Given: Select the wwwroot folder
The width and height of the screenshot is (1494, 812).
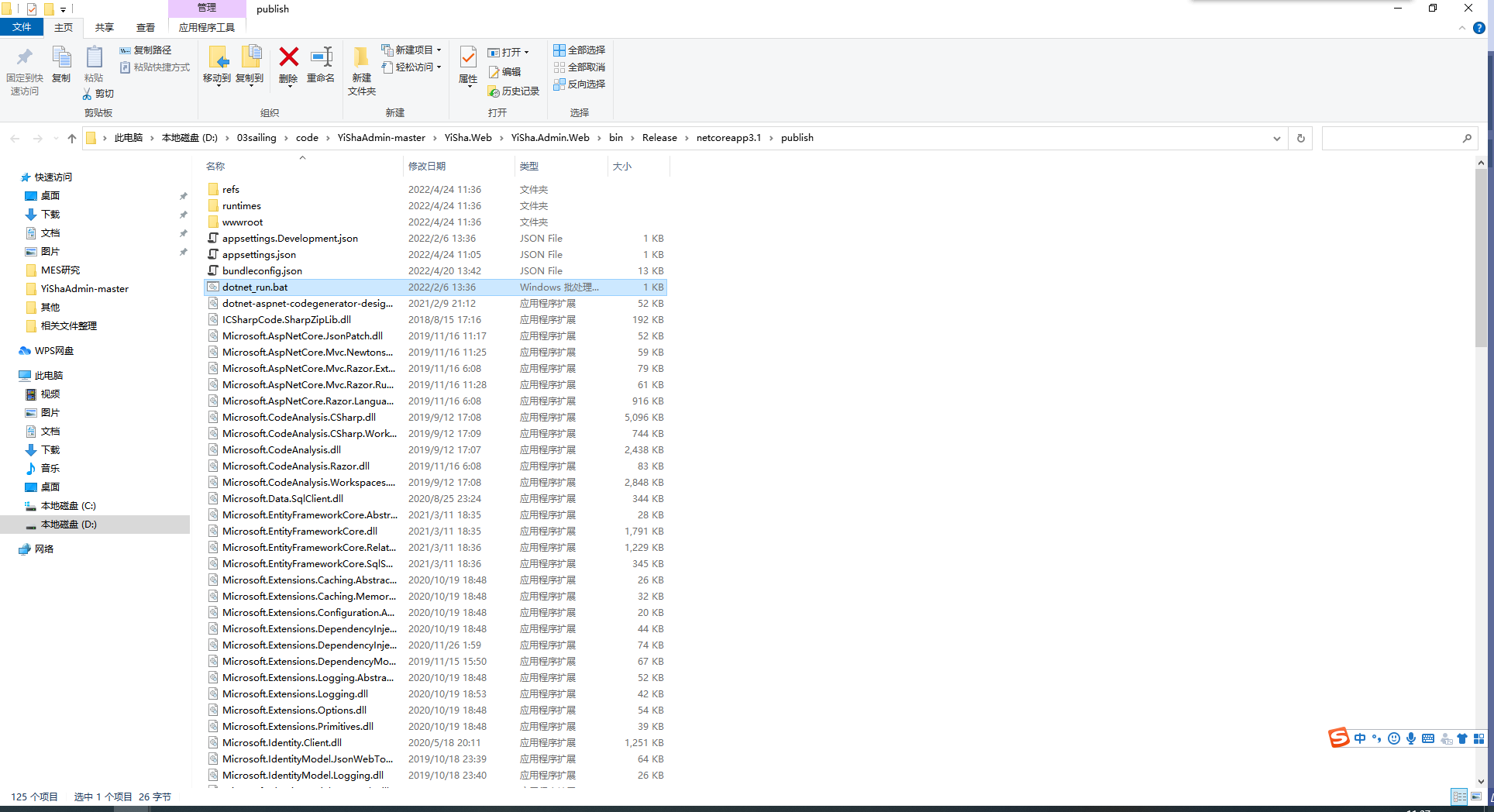Looking at the screenshot, I should click(435, 222).
